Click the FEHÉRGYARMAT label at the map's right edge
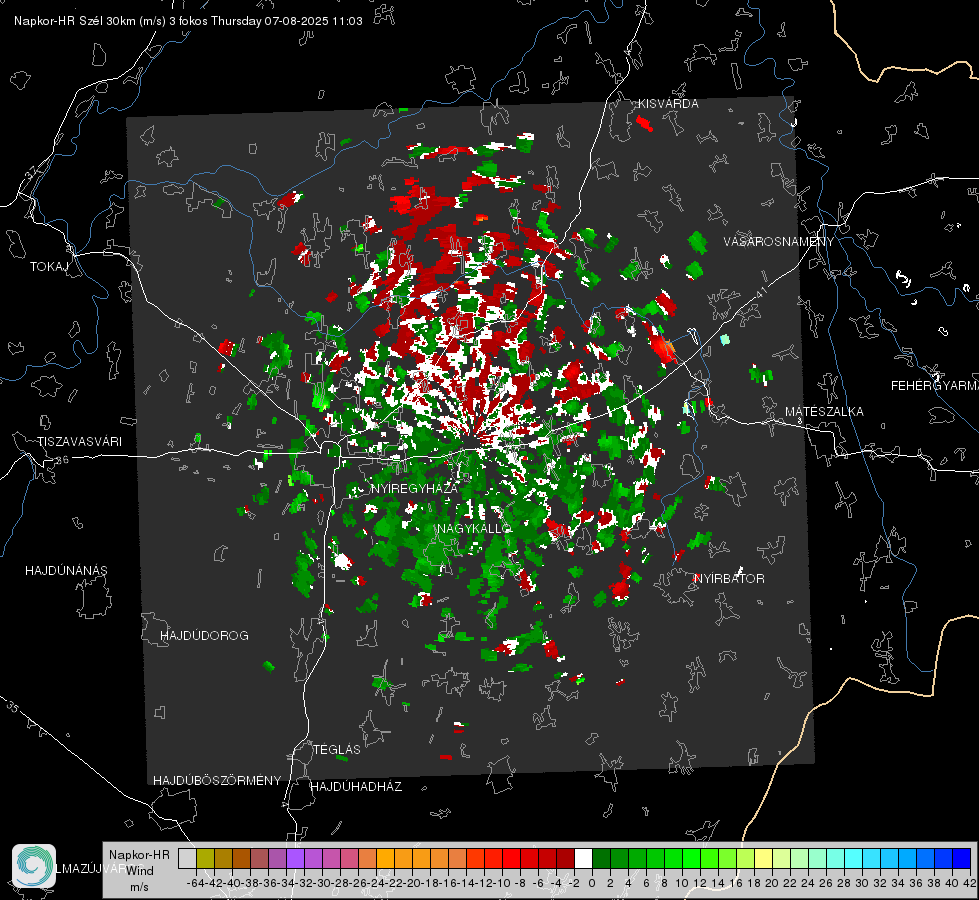 (934, 386)
